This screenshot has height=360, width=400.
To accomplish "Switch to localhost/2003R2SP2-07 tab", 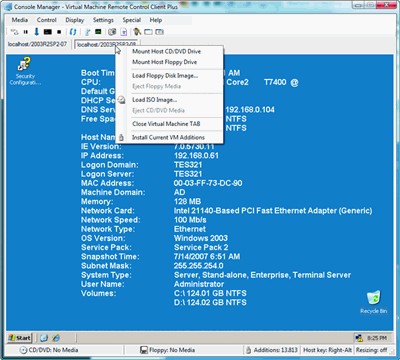I will (x=37, y=44).
